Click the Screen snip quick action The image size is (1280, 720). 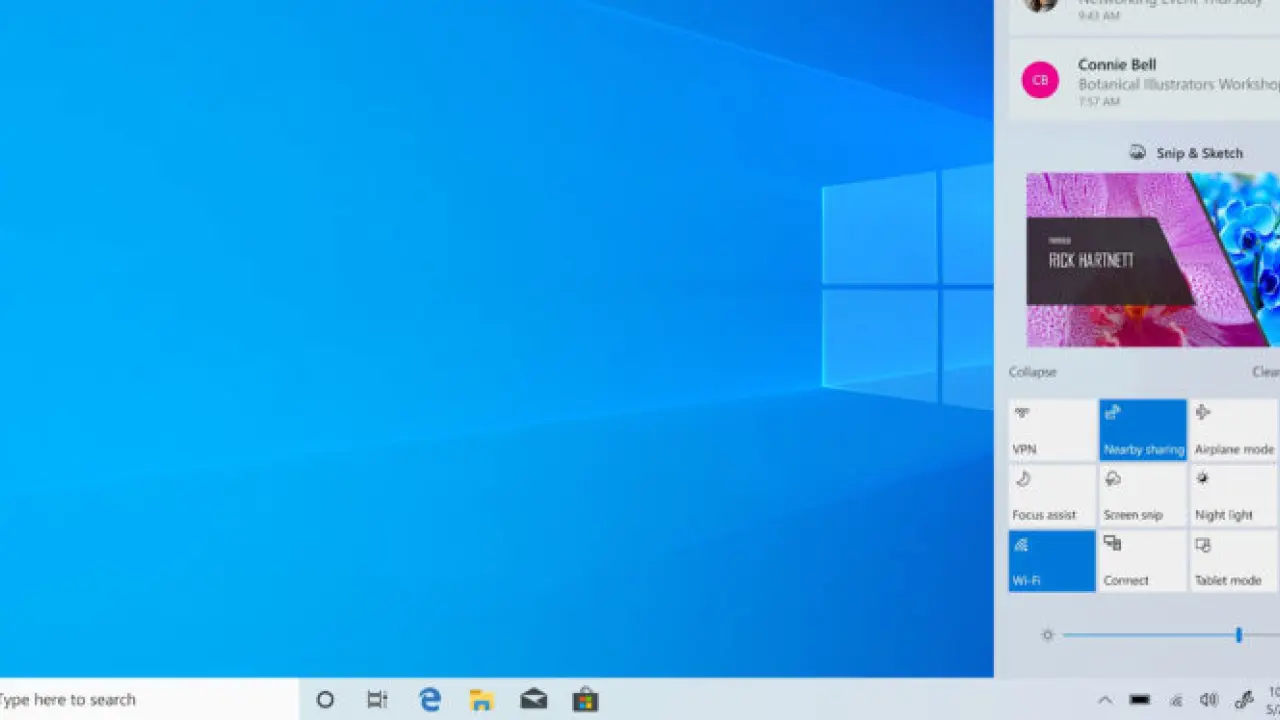click(x=1142, y=496)
